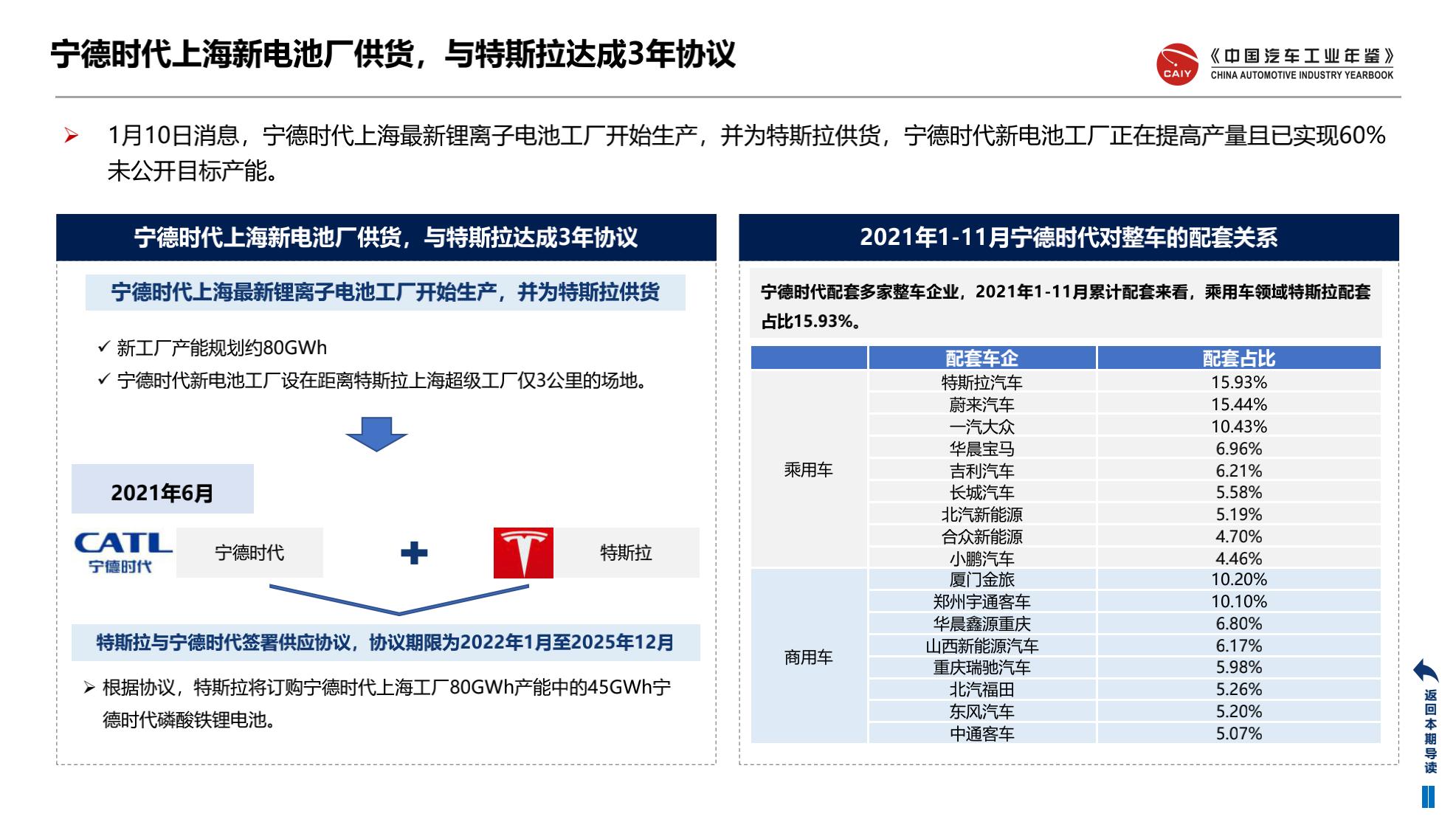Click the 蔚来汽车 table cell
The width and height of the screenshot is (1456, 819).
[x=982, y=404]
